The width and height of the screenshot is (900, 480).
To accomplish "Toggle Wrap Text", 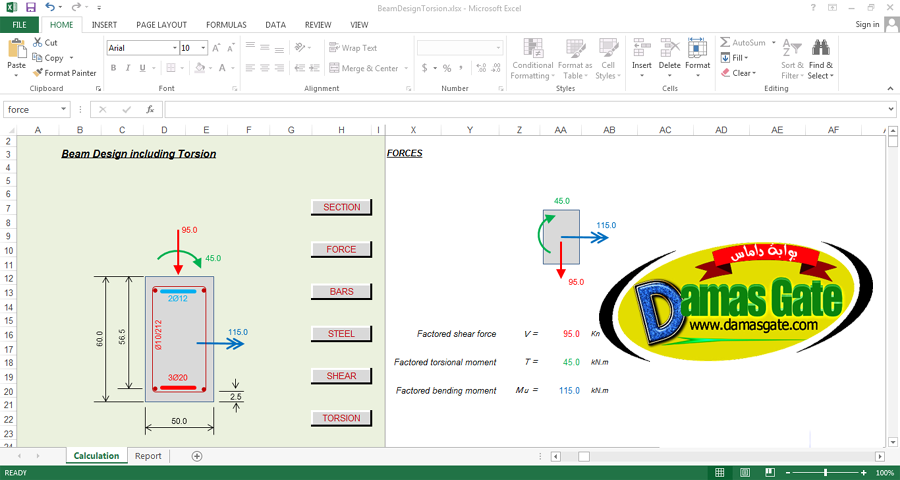I will coord(353,48).
